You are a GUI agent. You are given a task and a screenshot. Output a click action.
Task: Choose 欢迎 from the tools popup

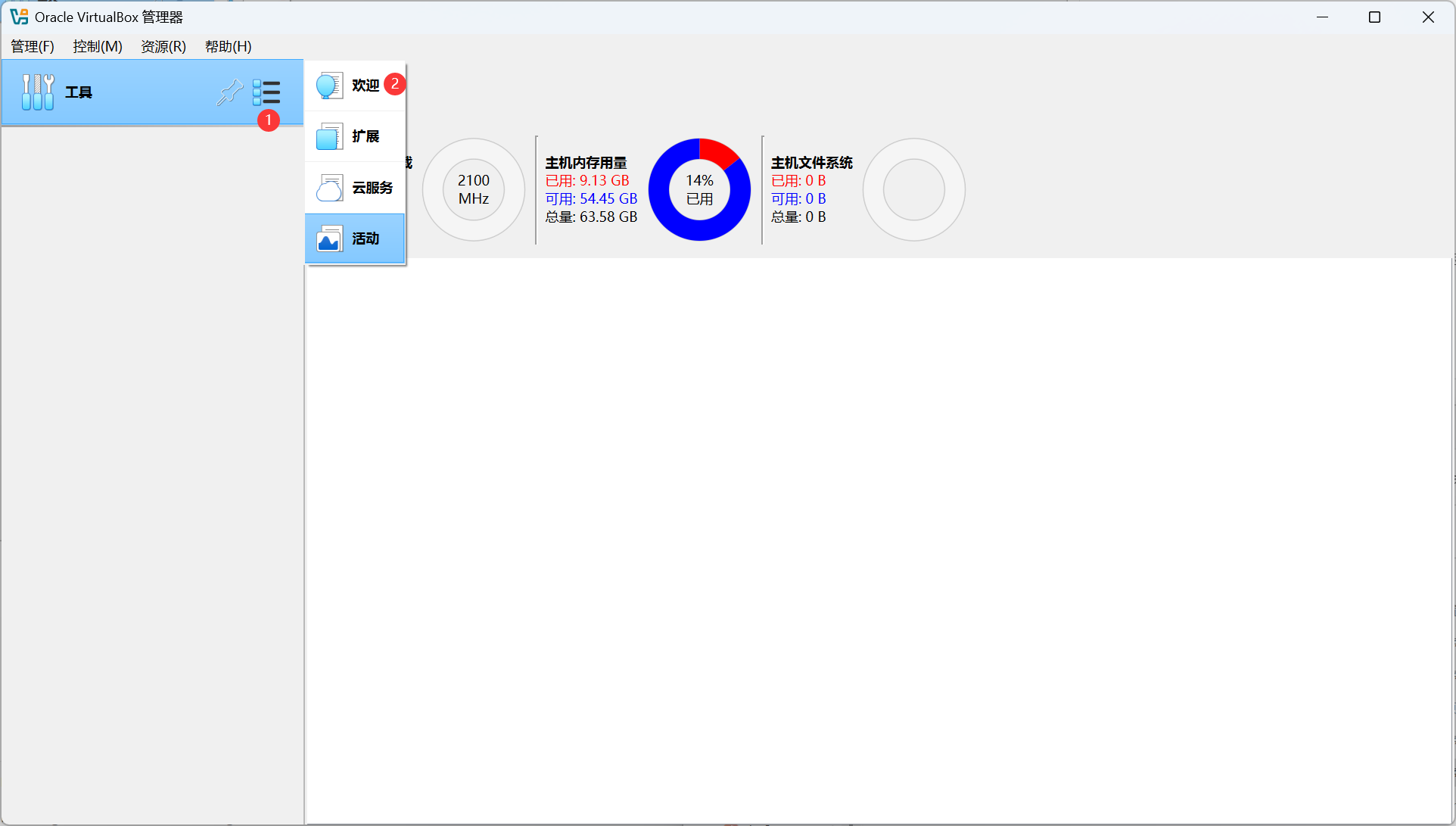[355, 86]
